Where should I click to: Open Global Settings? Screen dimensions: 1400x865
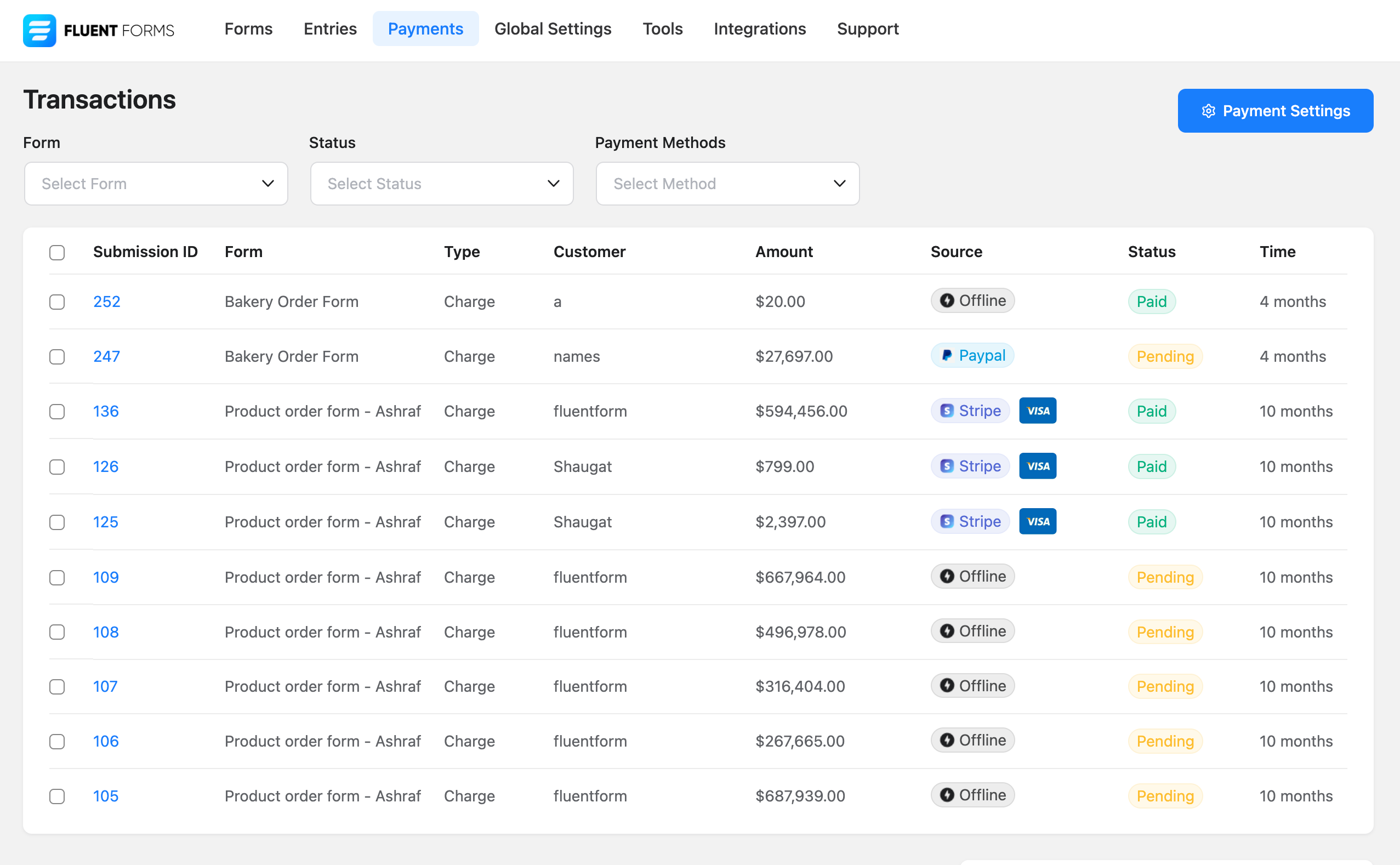click(553, 29)
